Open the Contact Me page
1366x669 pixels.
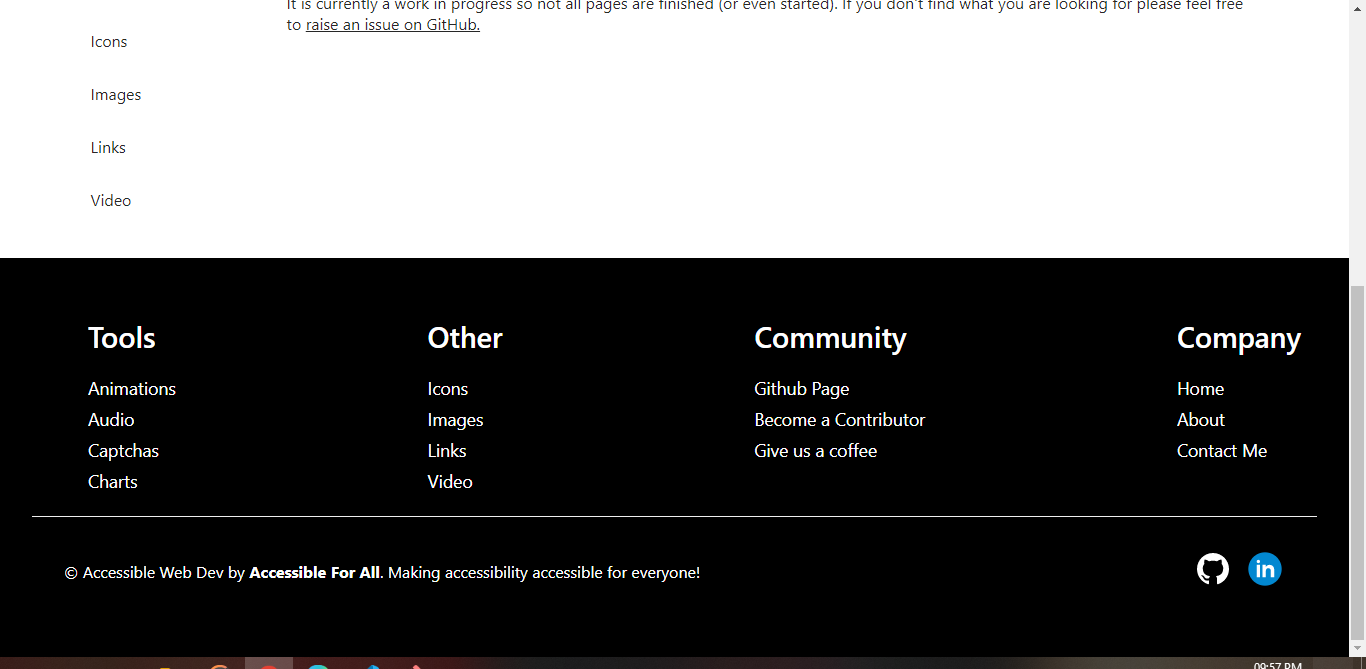pyautogui.click(x=1221, y=450)
